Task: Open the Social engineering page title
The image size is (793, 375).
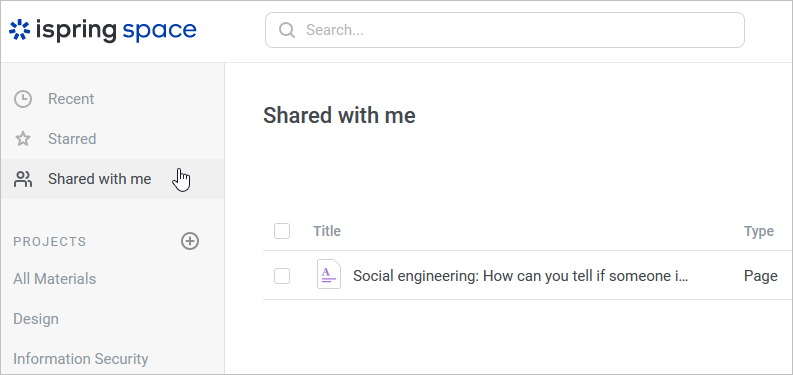Action: click(520, 276)
